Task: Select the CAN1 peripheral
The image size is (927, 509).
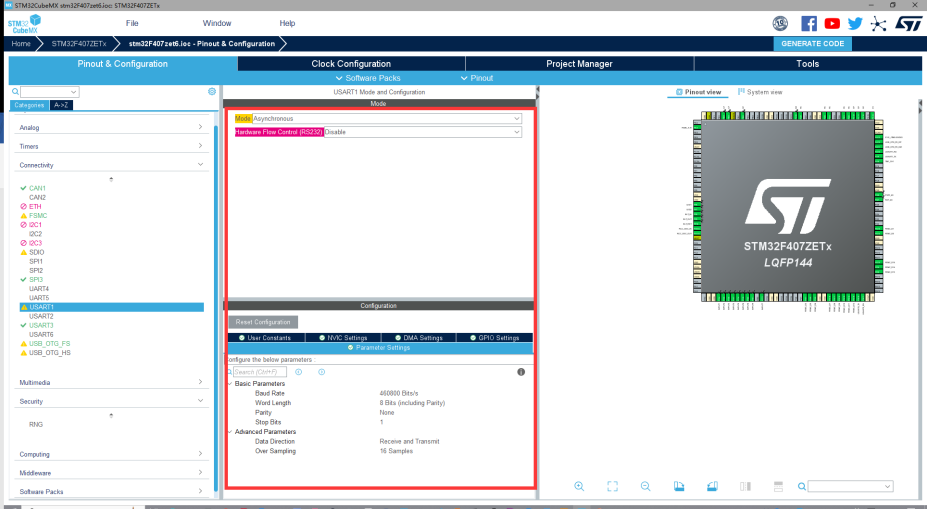Action: [x=37, y=189]
